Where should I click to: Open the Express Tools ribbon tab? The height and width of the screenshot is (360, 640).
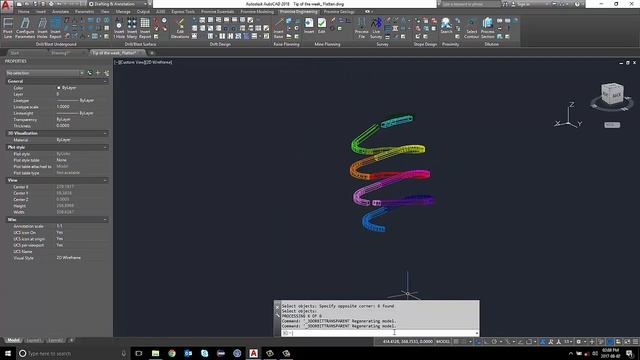point(183,12)
